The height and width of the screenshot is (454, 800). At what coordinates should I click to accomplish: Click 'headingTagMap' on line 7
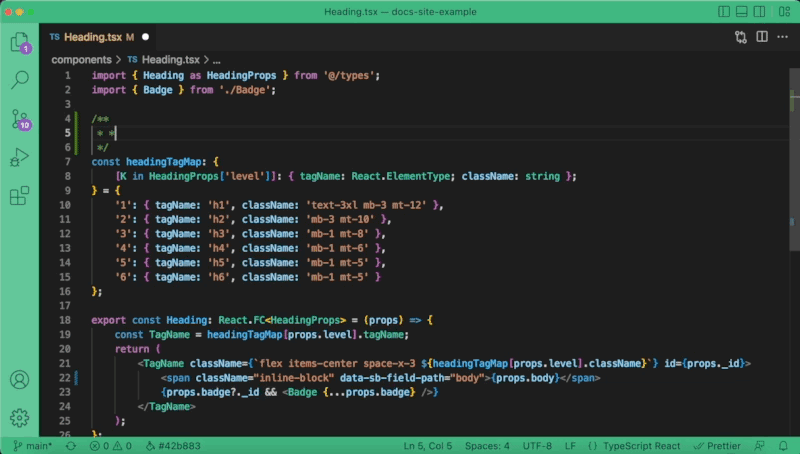[x=164, y=162]
